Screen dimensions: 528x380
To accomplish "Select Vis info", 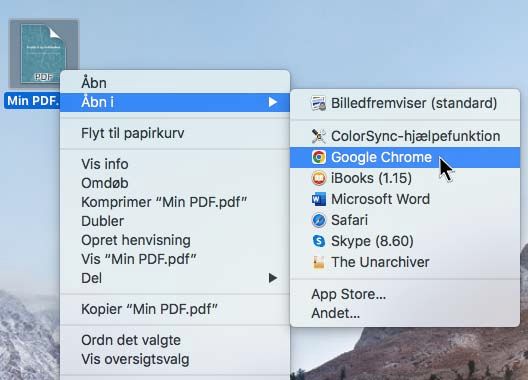I will click(175, 164).
